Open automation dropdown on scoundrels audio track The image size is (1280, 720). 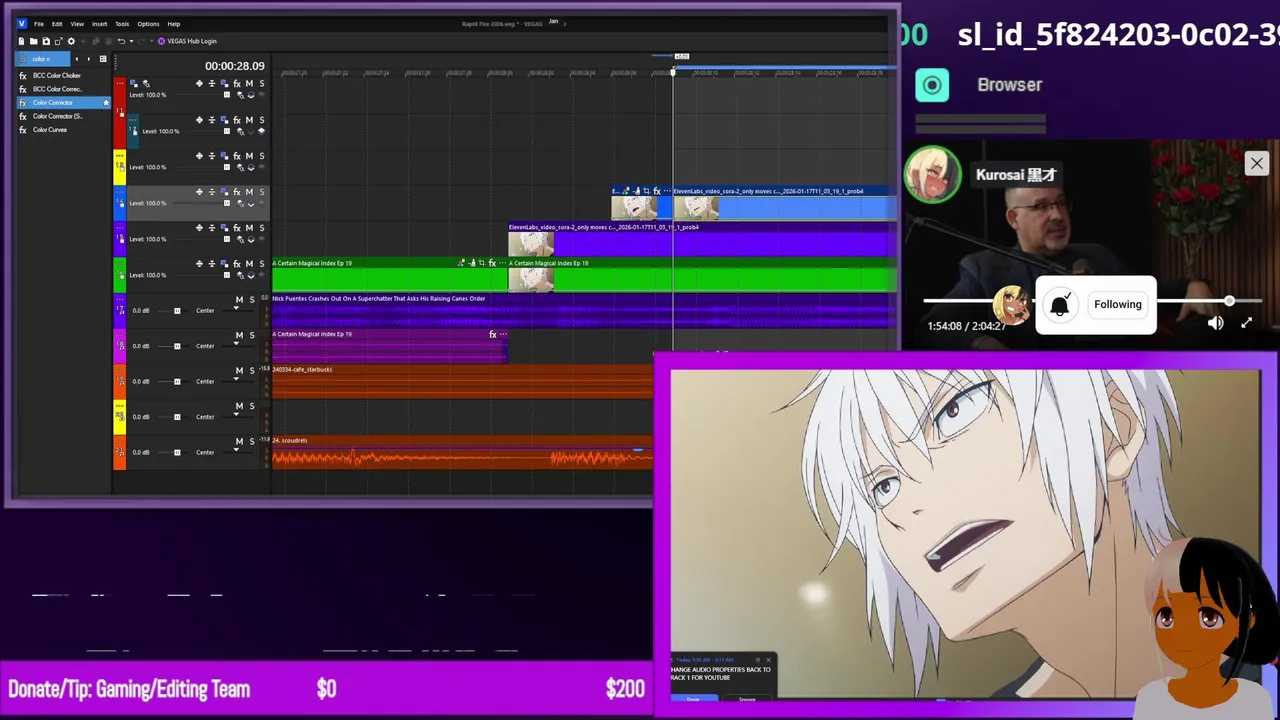click(237, 450)
